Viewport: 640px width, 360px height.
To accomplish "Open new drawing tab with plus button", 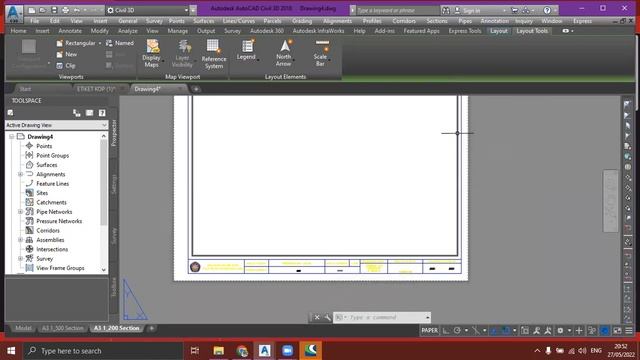I will tap(196, 89).
